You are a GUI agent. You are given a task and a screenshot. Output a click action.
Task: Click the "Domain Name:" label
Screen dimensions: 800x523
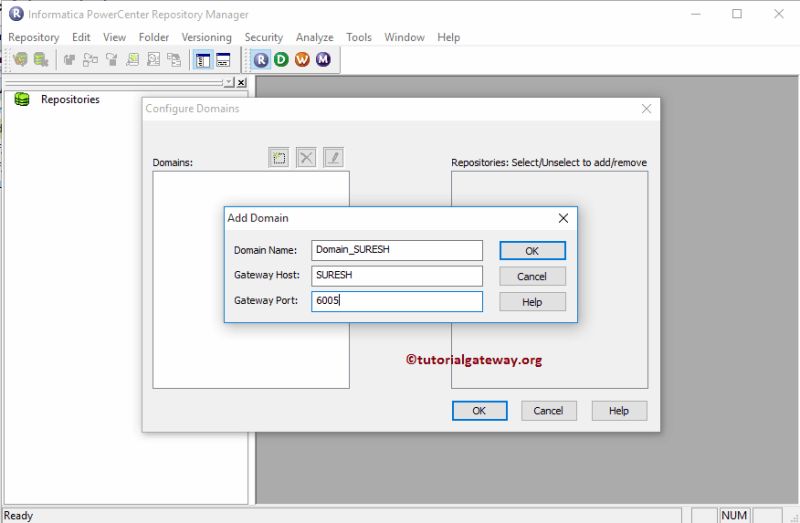click(x=265, y=250)
